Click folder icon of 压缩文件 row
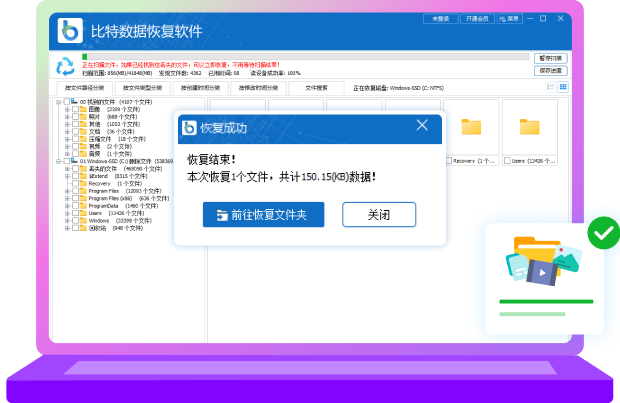Viewport: 620px width, 403px height. tap(83, 139)
